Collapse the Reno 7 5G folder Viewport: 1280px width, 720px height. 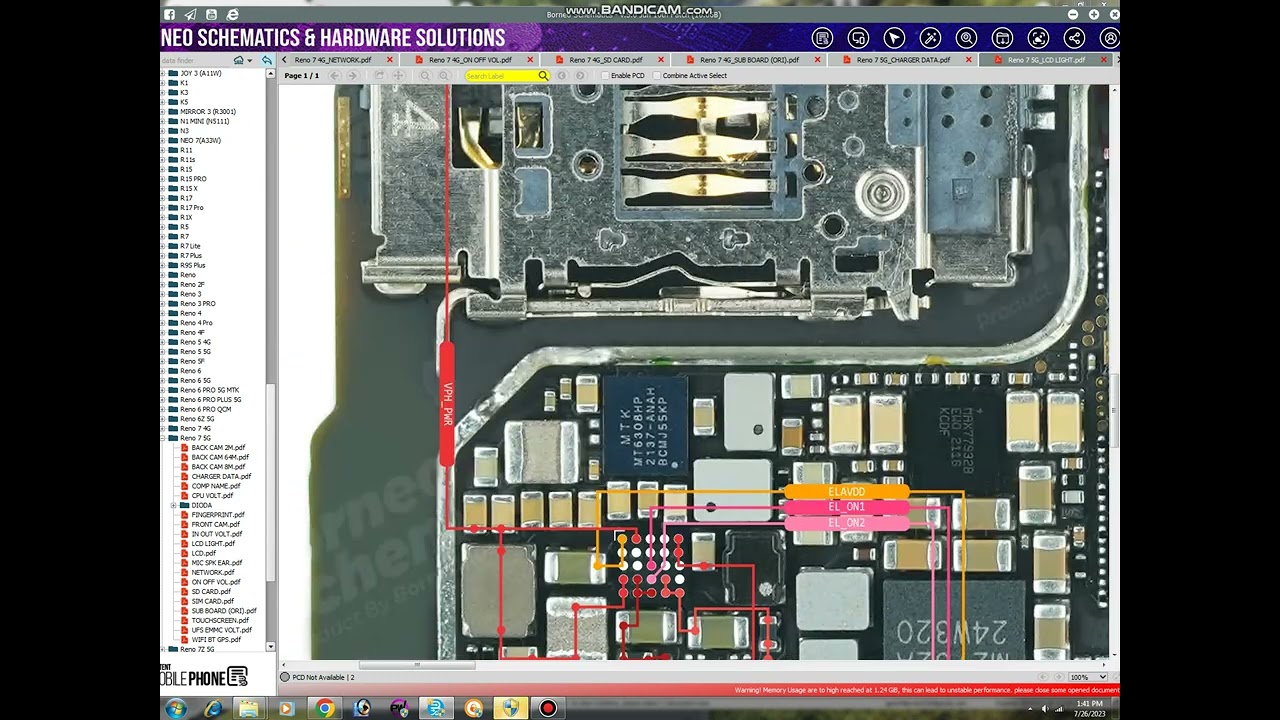tap(163, 438)
